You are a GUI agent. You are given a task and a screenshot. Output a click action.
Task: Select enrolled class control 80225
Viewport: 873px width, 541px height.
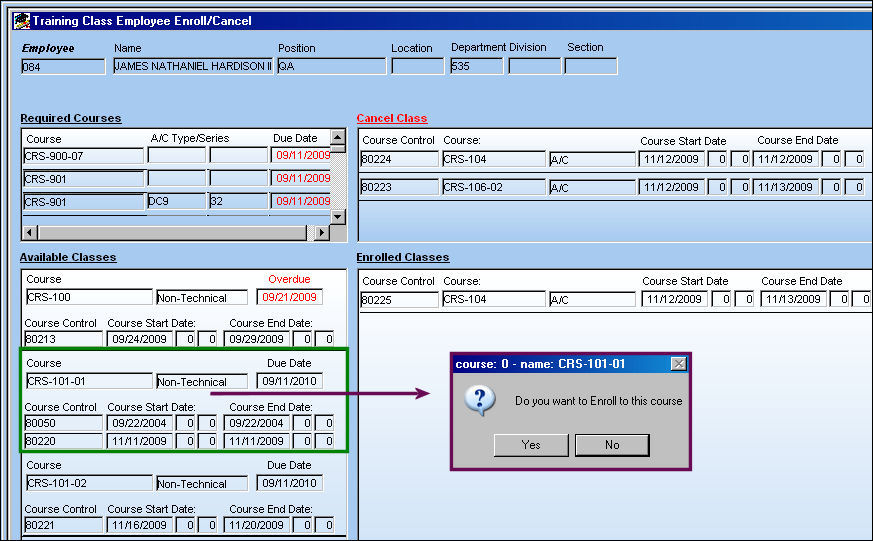pos(399,299)
